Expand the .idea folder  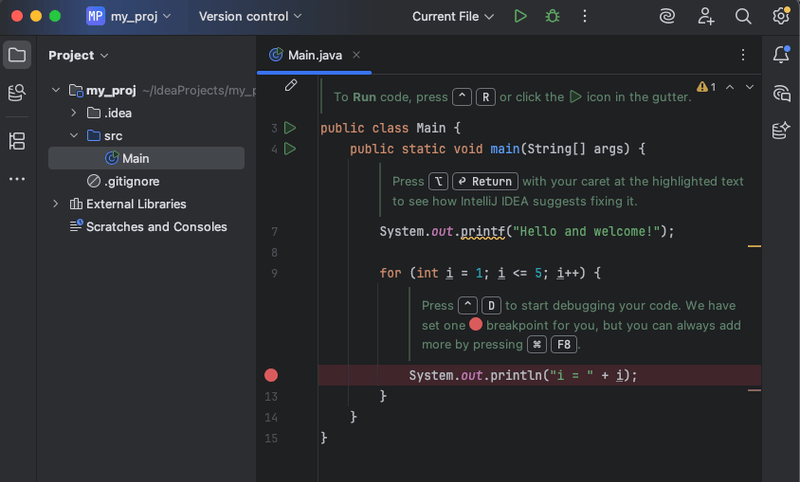coord(73,113)
